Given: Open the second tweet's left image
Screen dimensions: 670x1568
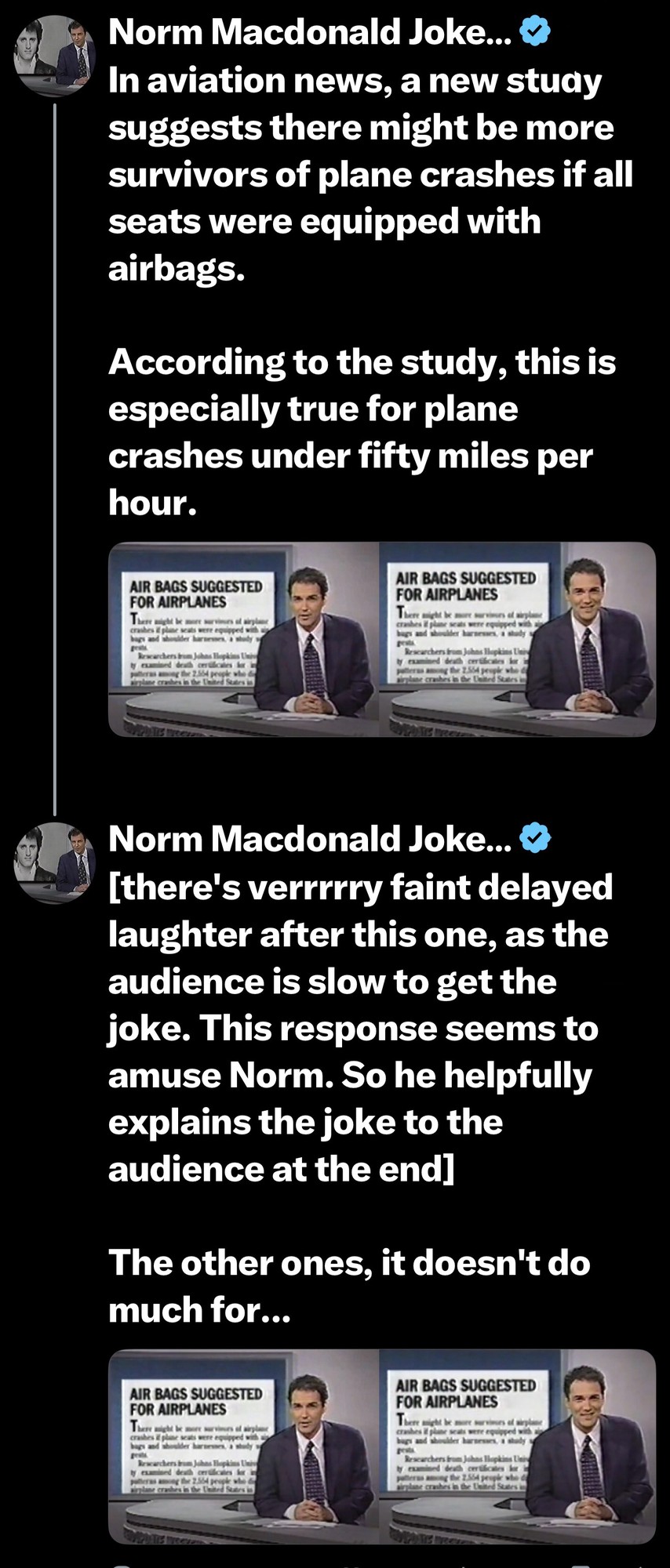Looking at the screenshot, I should (243, 1446).
